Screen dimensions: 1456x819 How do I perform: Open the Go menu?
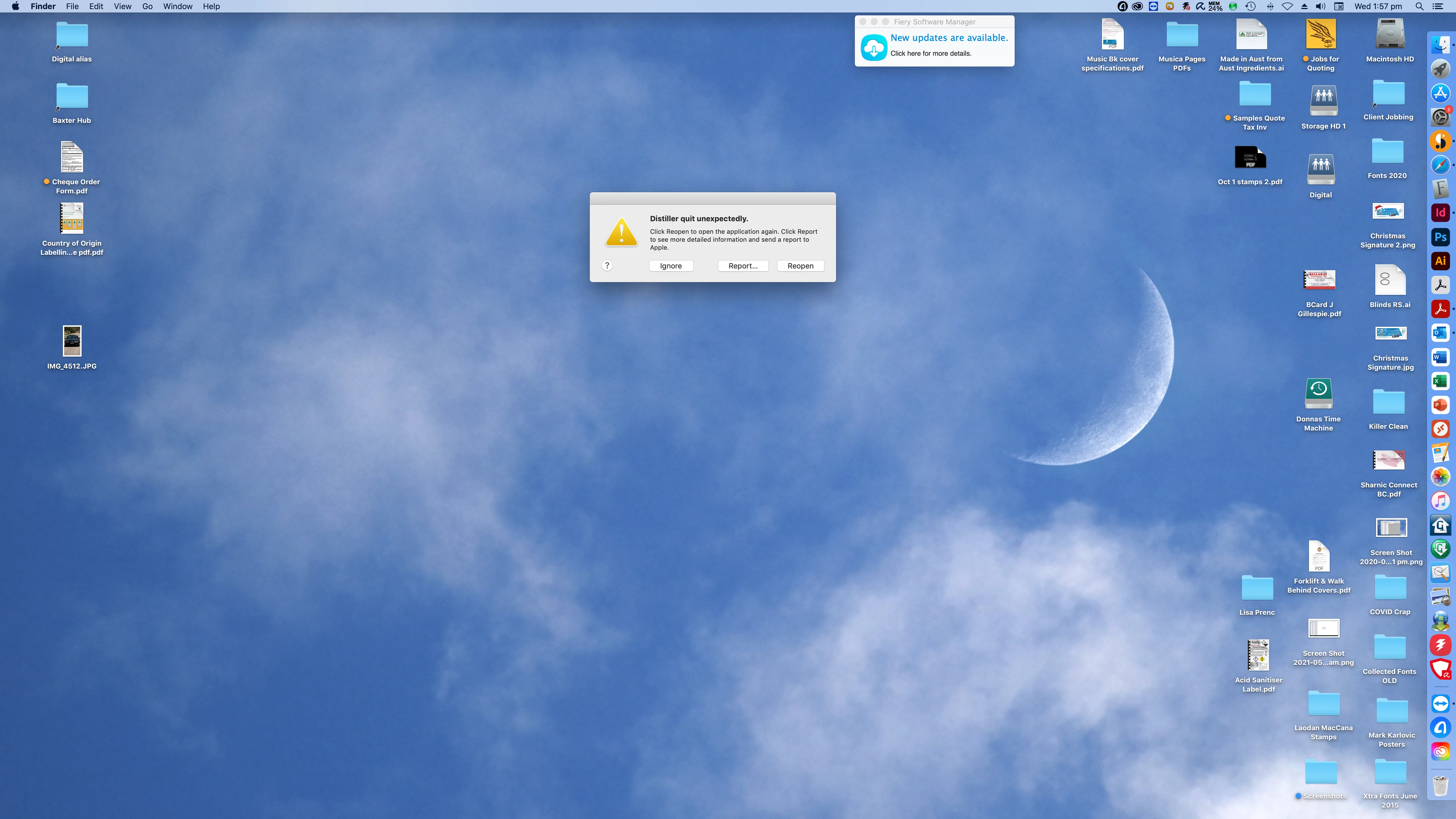point(147,6)
